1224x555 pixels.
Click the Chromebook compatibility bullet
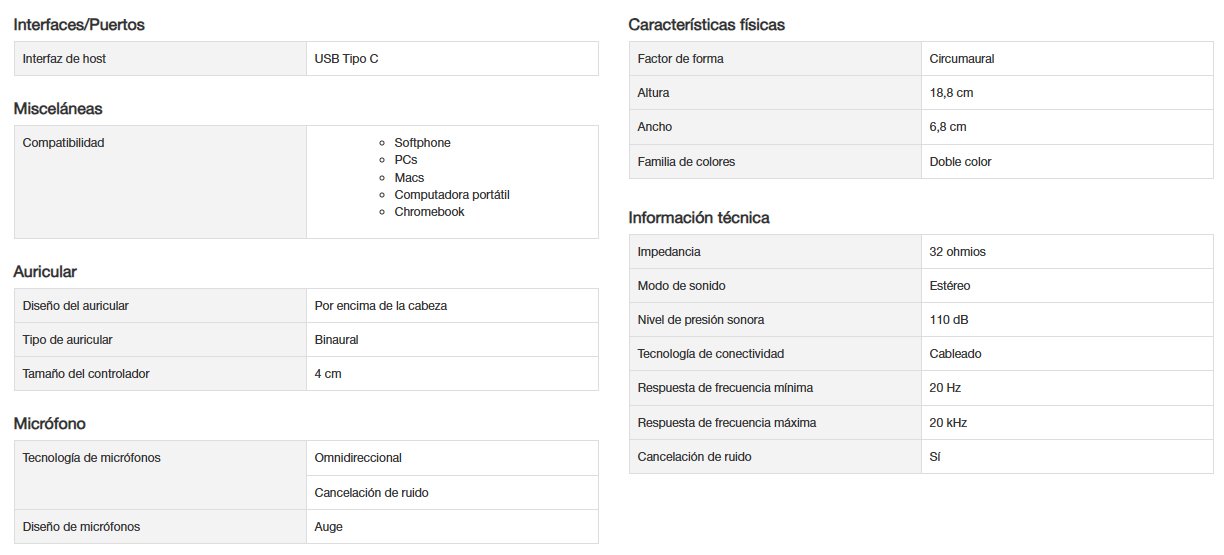pos(429,212)
